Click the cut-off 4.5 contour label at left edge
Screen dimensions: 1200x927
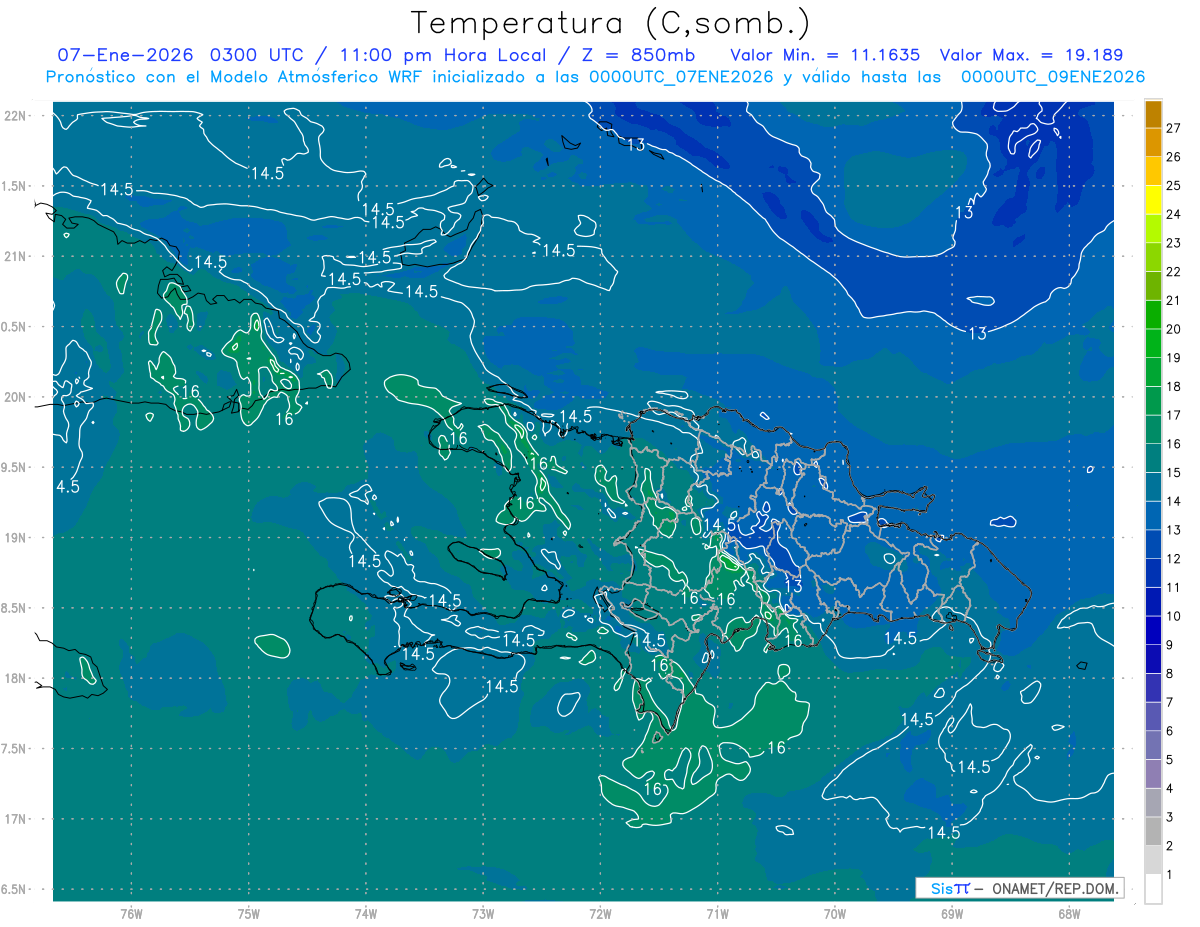[67, 486]
